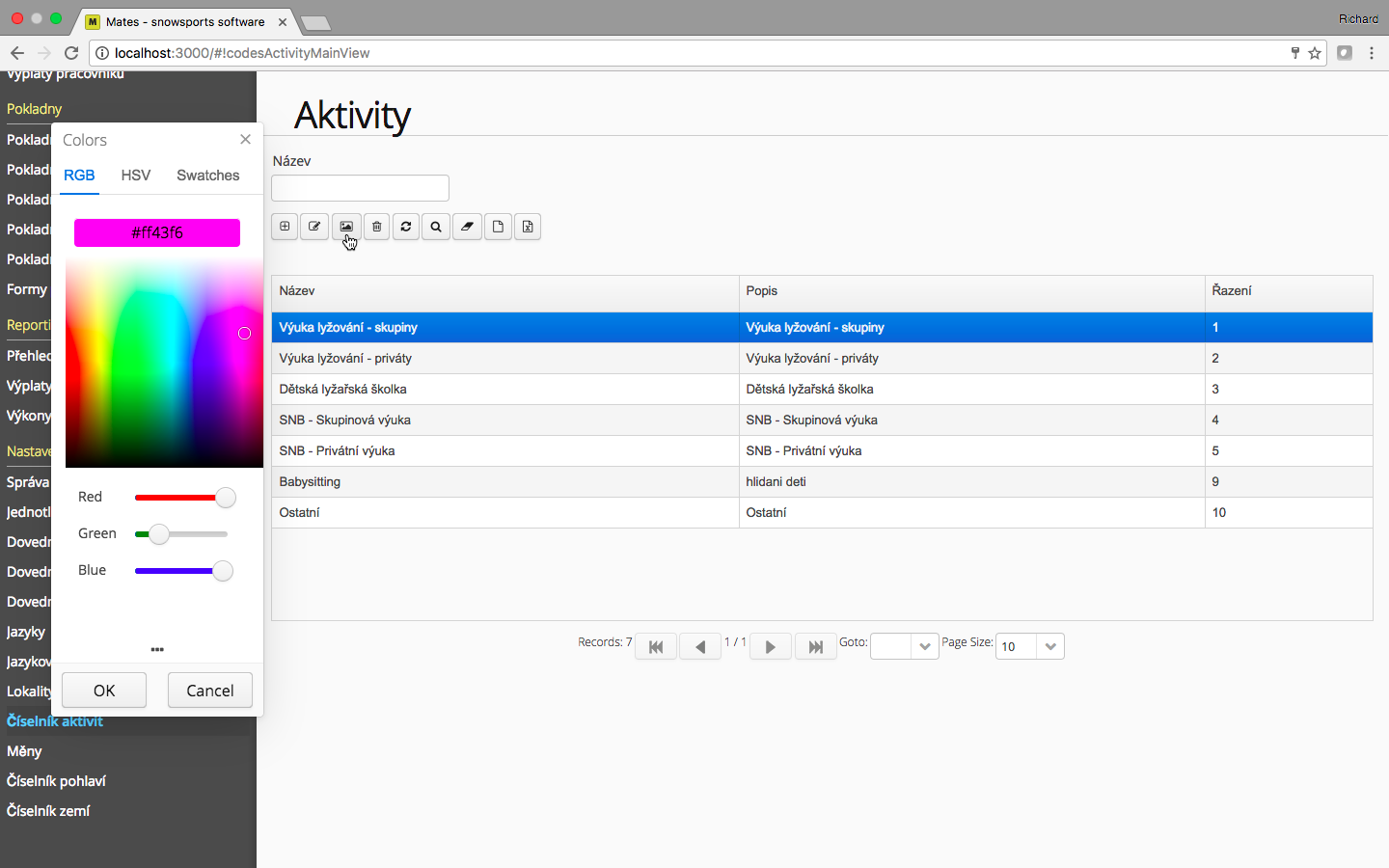Click the Green slider handle
Viewport: 1389px width, 868px height.
(159, 534)
